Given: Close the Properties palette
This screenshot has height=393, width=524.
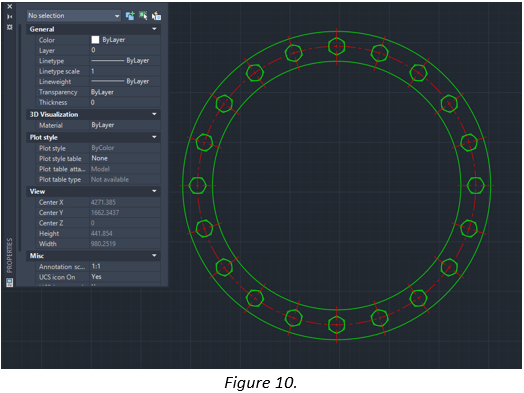Looking at the screenshot, I should (10, 6).
